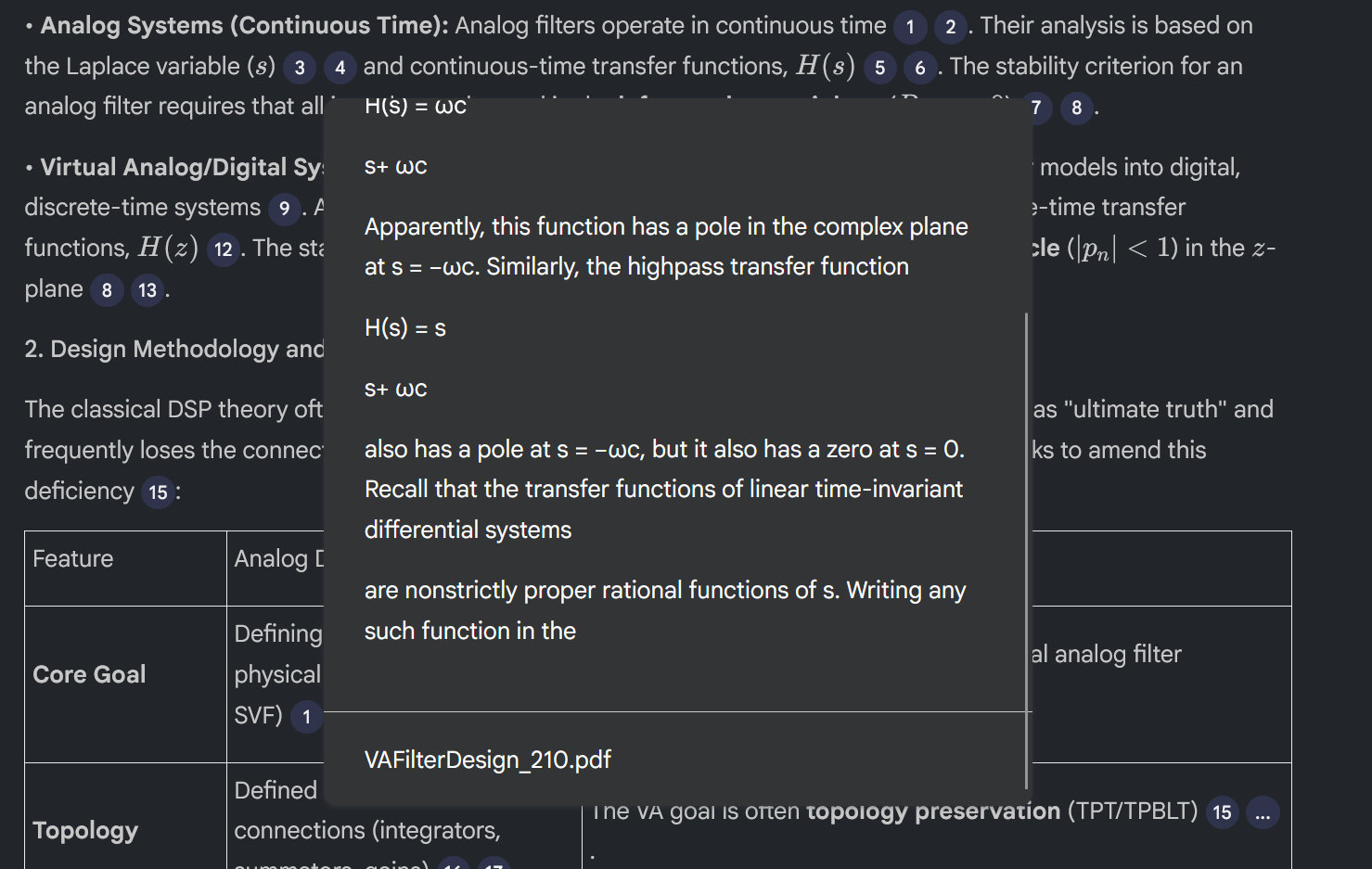Open citation 9 after "discrete-time systems"
This screenshot has height=869, width=1372.
pos(283,208)
